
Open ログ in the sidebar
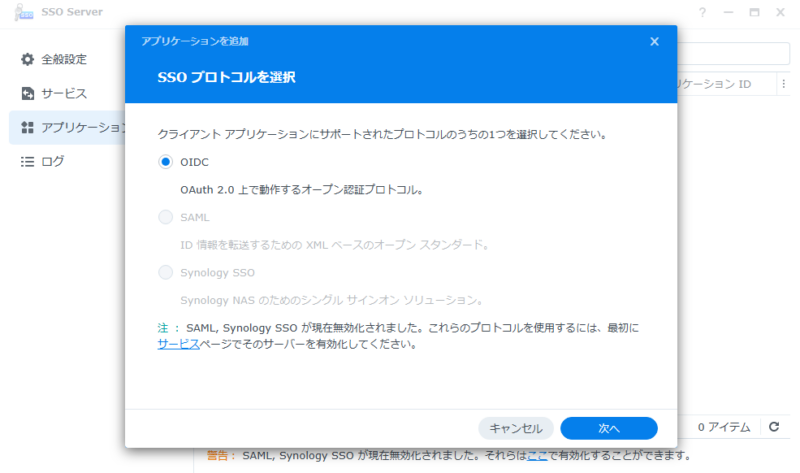click(x=53, y=161)
